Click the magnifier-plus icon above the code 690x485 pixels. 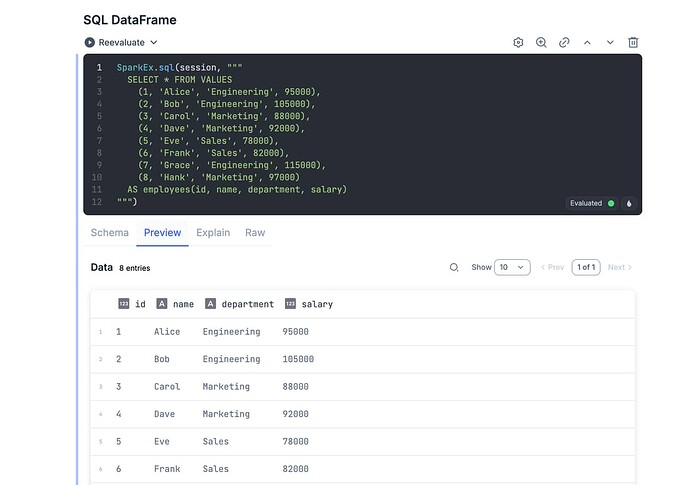(541, 43)
